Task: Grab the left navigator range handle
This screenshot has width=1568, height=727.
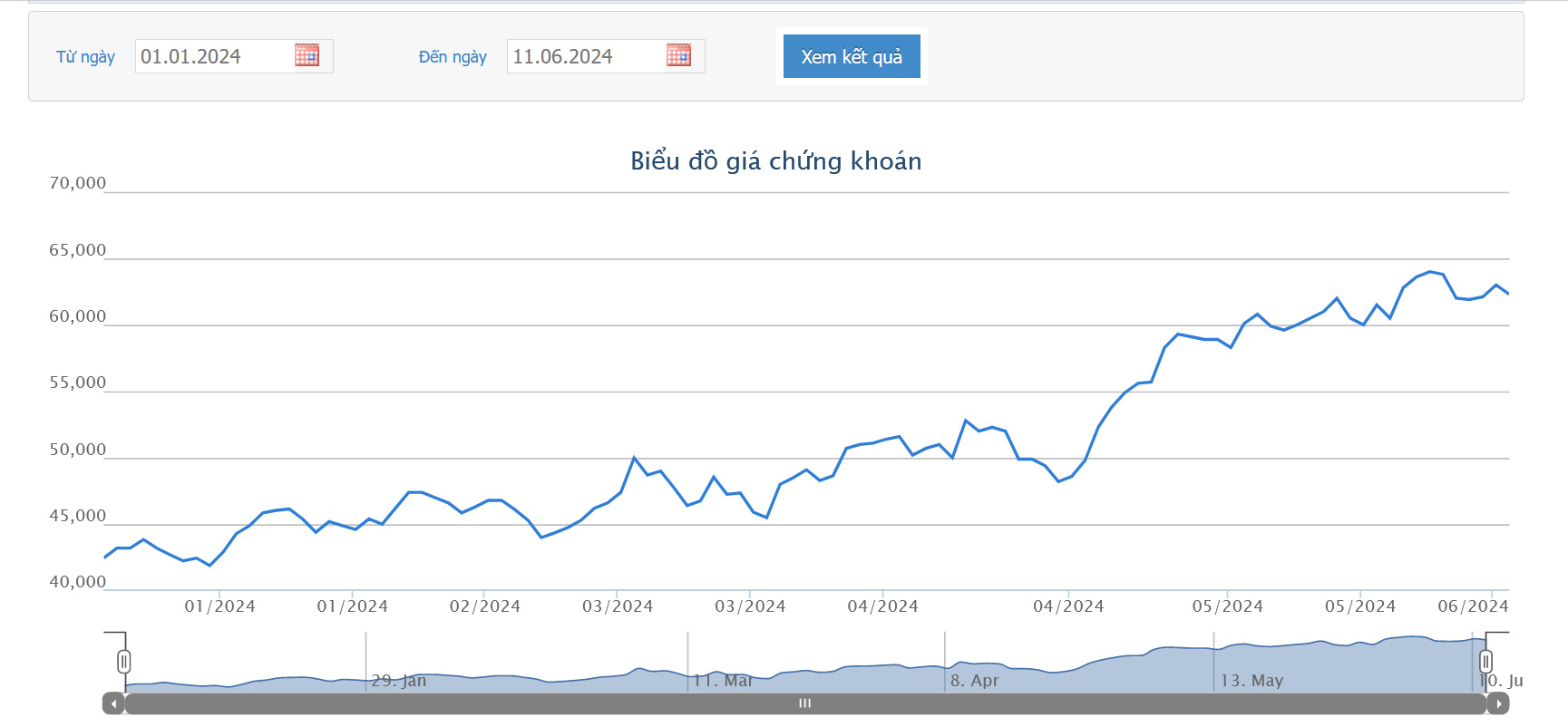Action: [124, 662]
